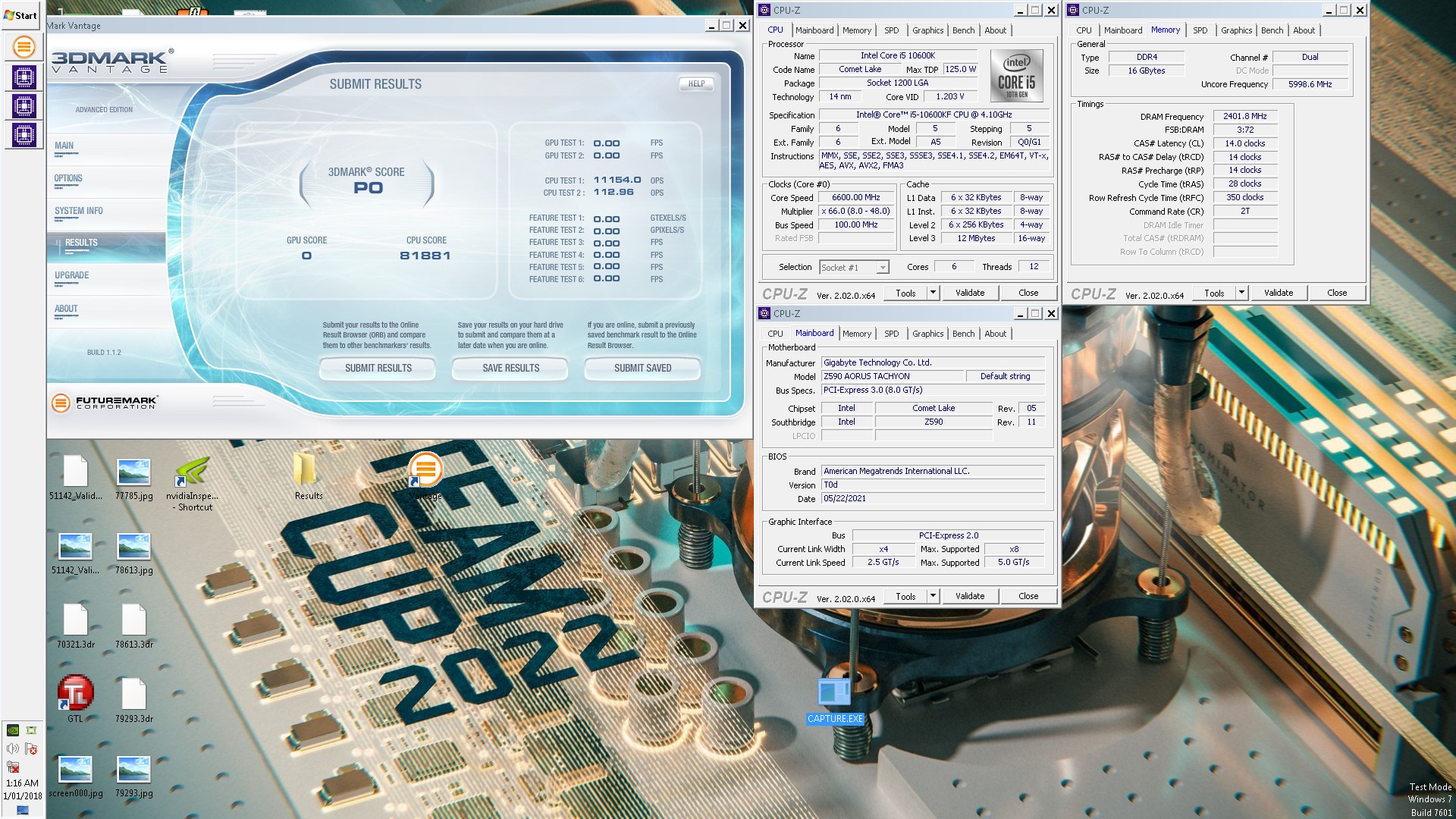Select the 78613.jpg desktop image
The width and height of the screenshot is (1456, 819).
coord(133,554)
